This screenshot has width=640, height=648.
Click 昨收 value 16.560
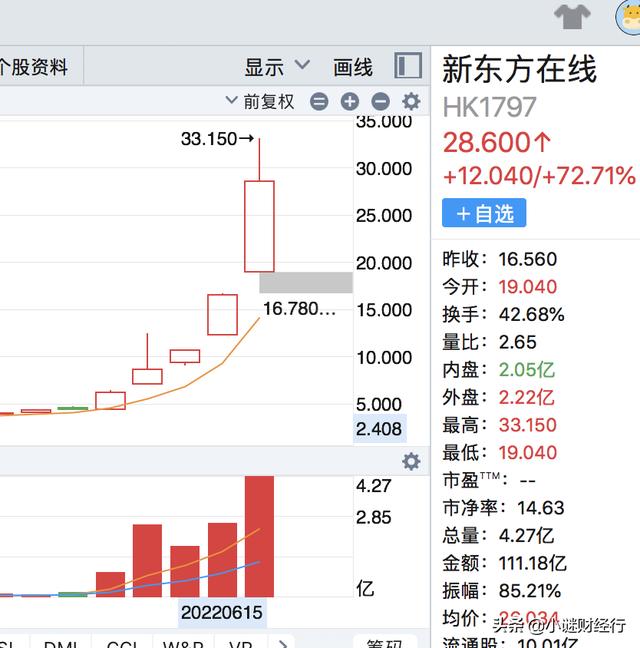click(528, 259)
